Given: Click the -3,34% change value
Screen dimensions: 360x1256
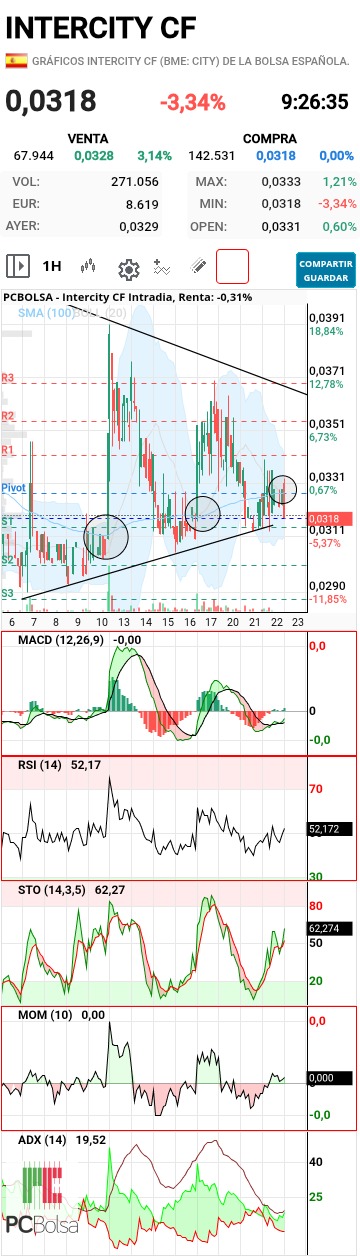Looking at the screenshot, I should 193,102.
